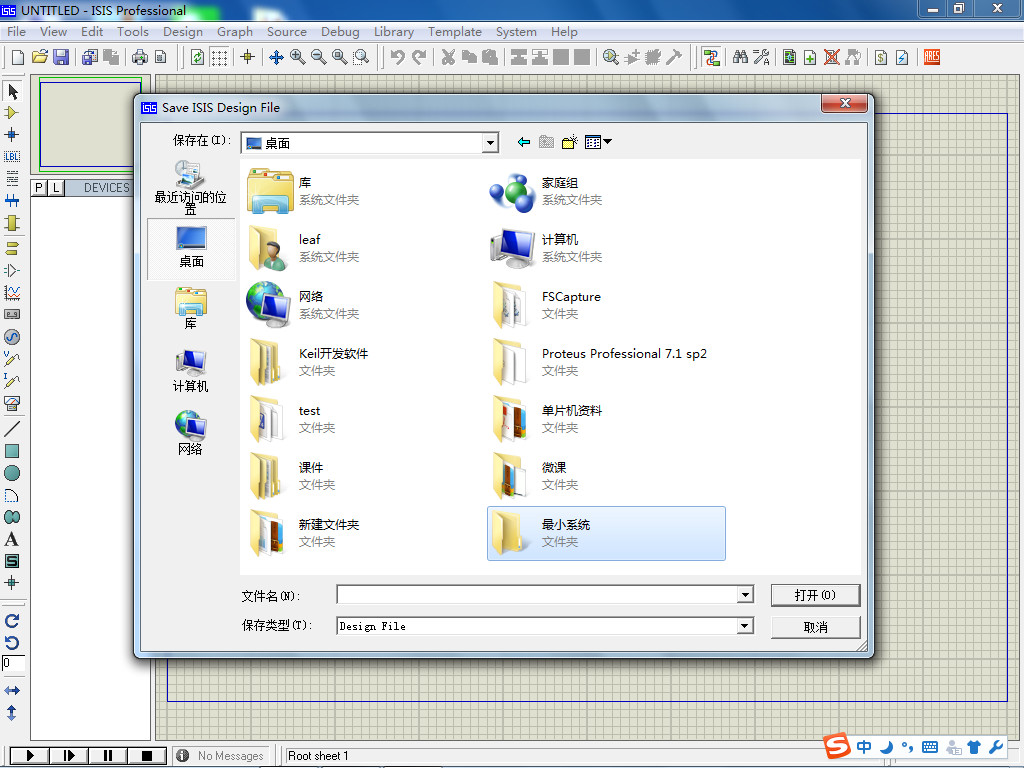Select the 2D line graphics tool
This screenshot has width=1024, height=768.
click(x=12, y=428)
